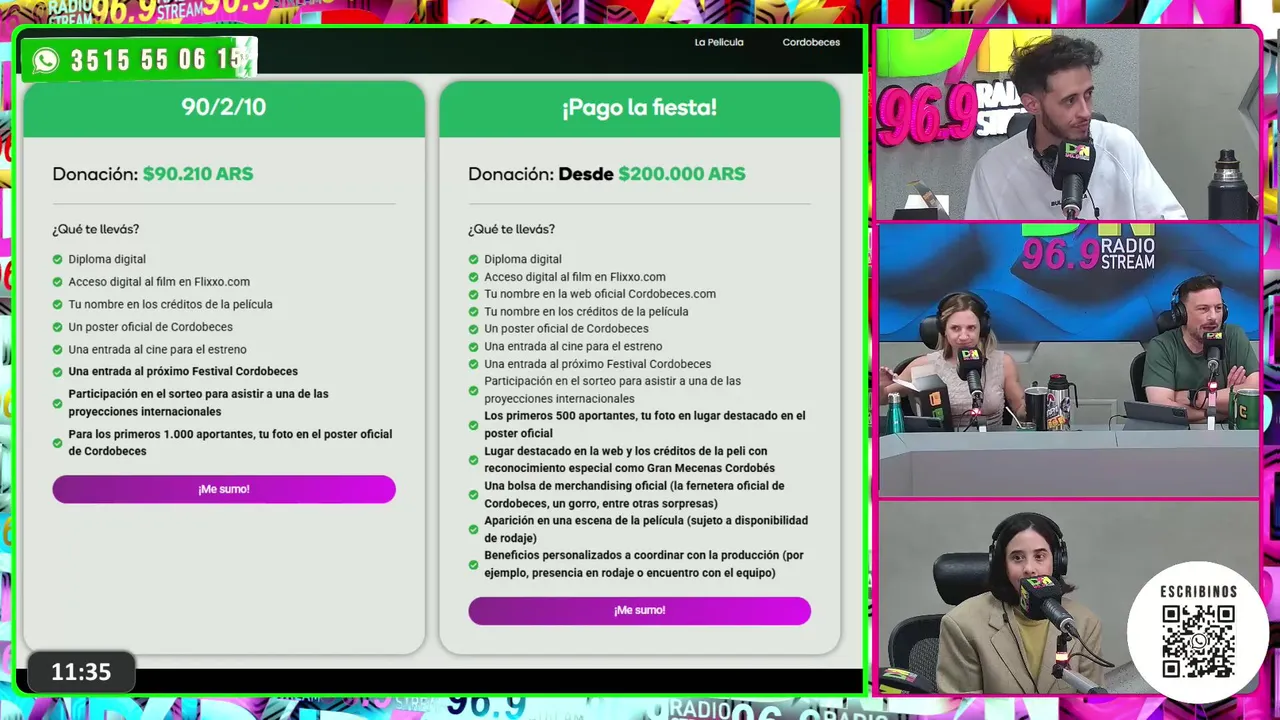
Task: Click checkmark beside primeros 1.000 aportantes
Action: pyautogui.click(x=57, y=443)
